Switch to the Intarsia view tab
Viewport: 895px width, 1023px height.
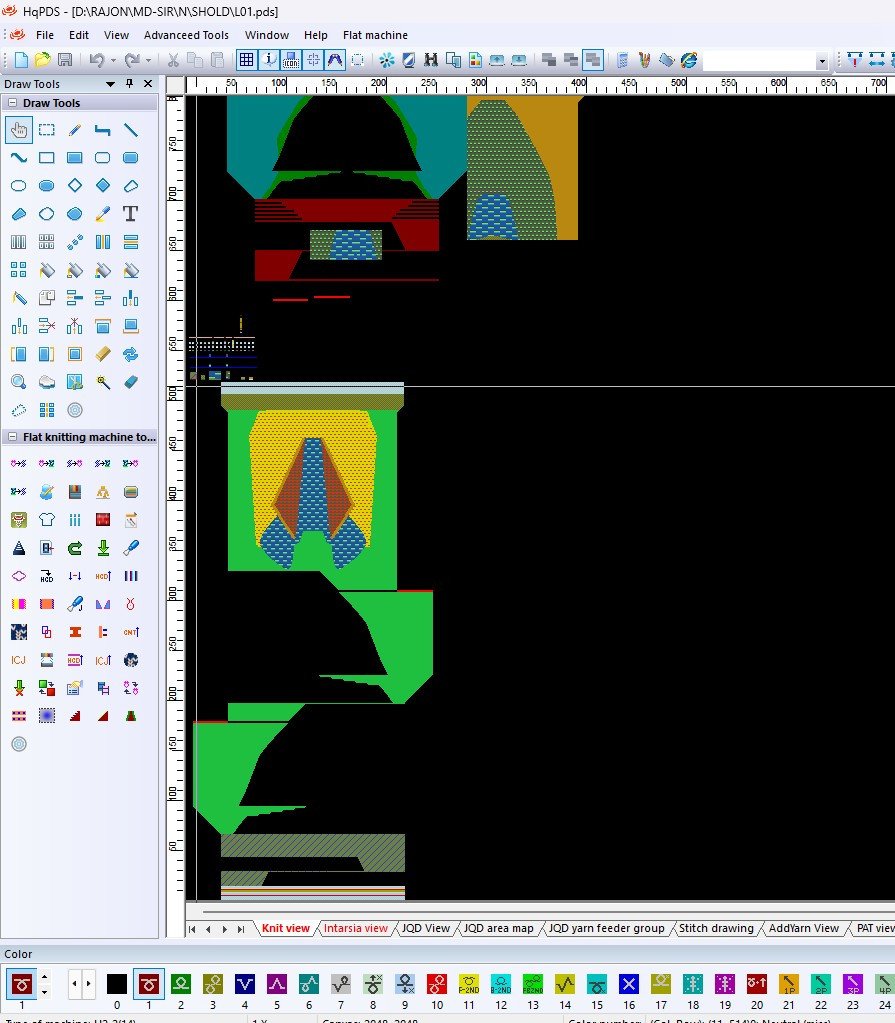[355, 928]
